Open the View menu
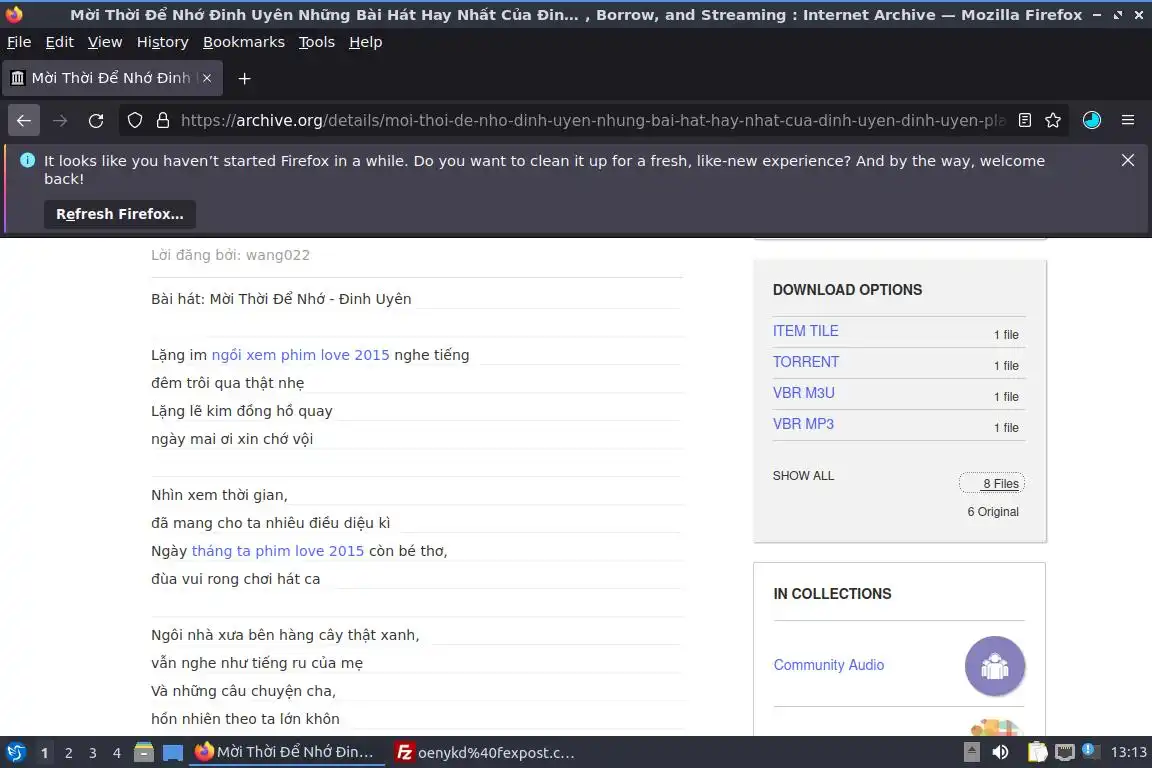The height and width of the screenshot is (768, 1152). [105, 43]
